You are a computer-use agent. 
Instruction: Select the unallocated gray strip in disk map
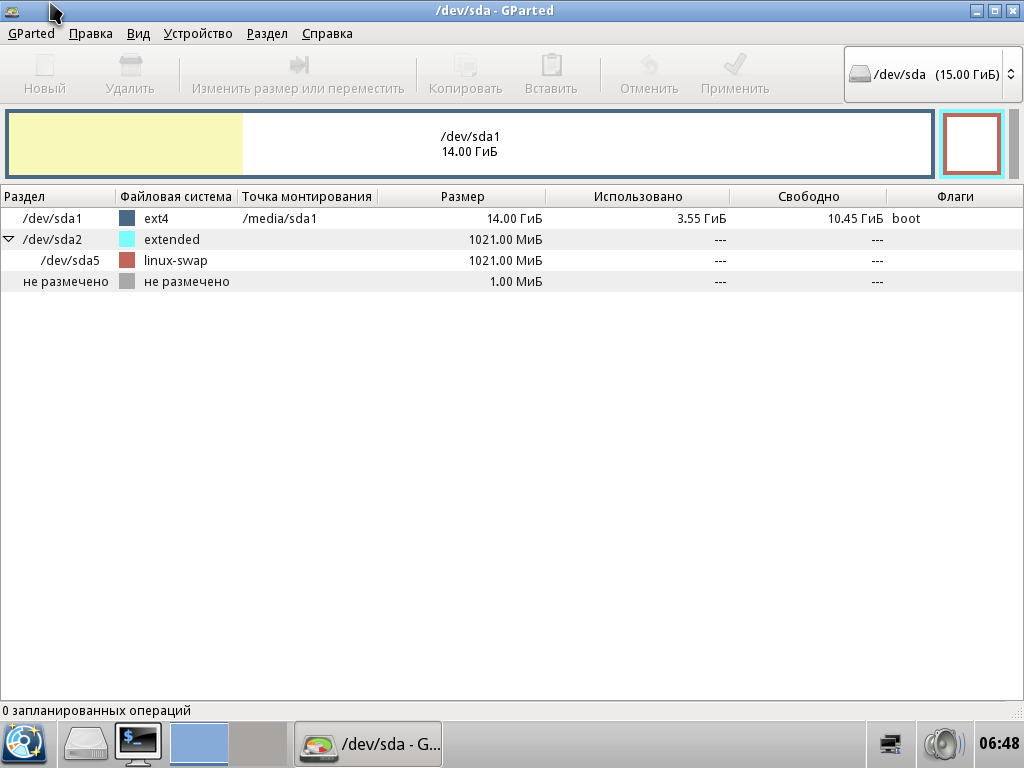pyautogui.click(x=1014, y=144)
